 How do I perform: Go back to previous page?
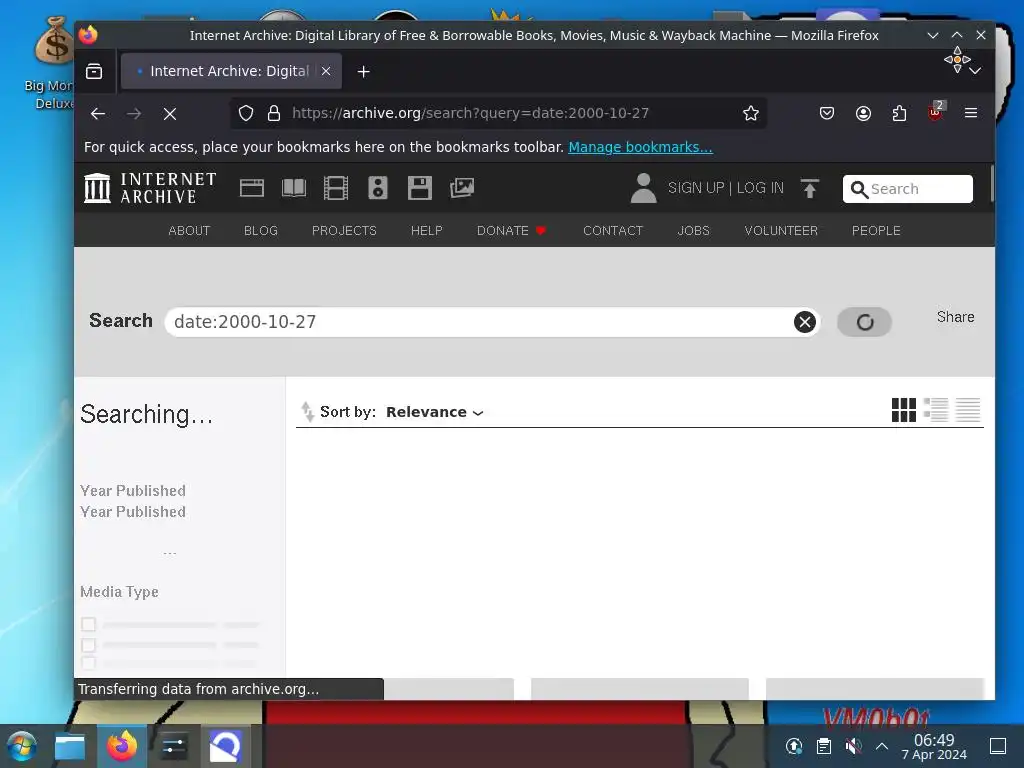tap(98, 114)
